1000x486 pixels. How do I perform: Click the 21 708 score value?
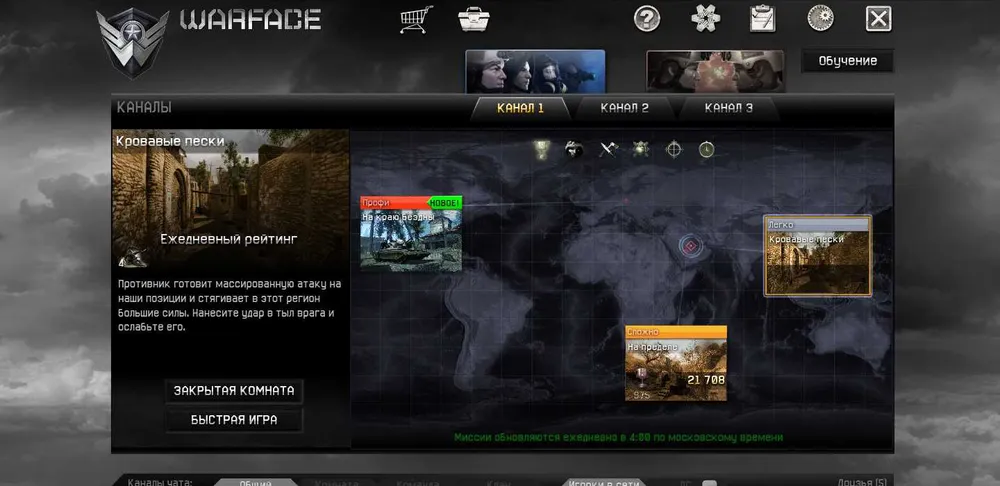coord(706,380)
